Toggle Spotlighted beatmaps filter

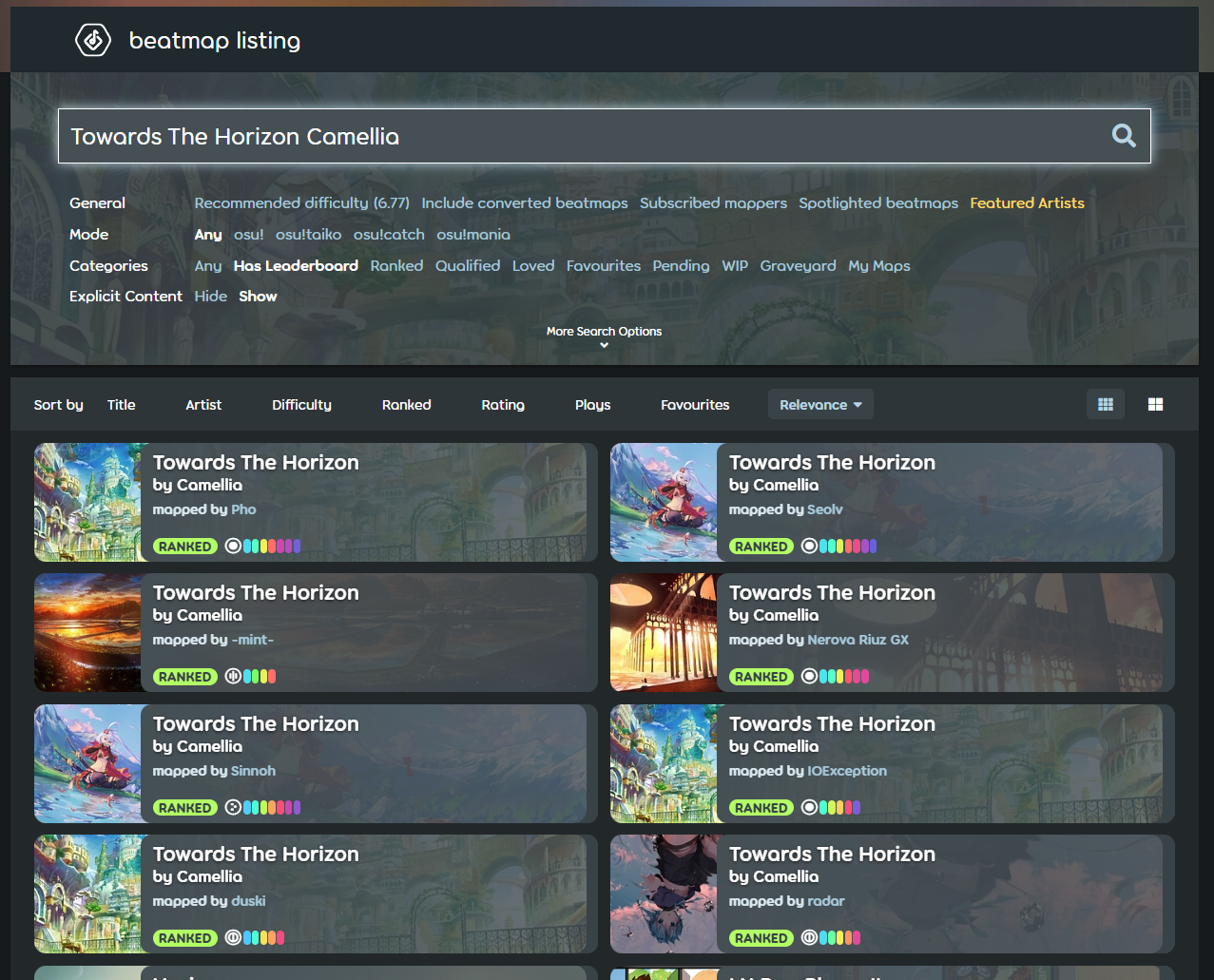click(x=878, y=202)
